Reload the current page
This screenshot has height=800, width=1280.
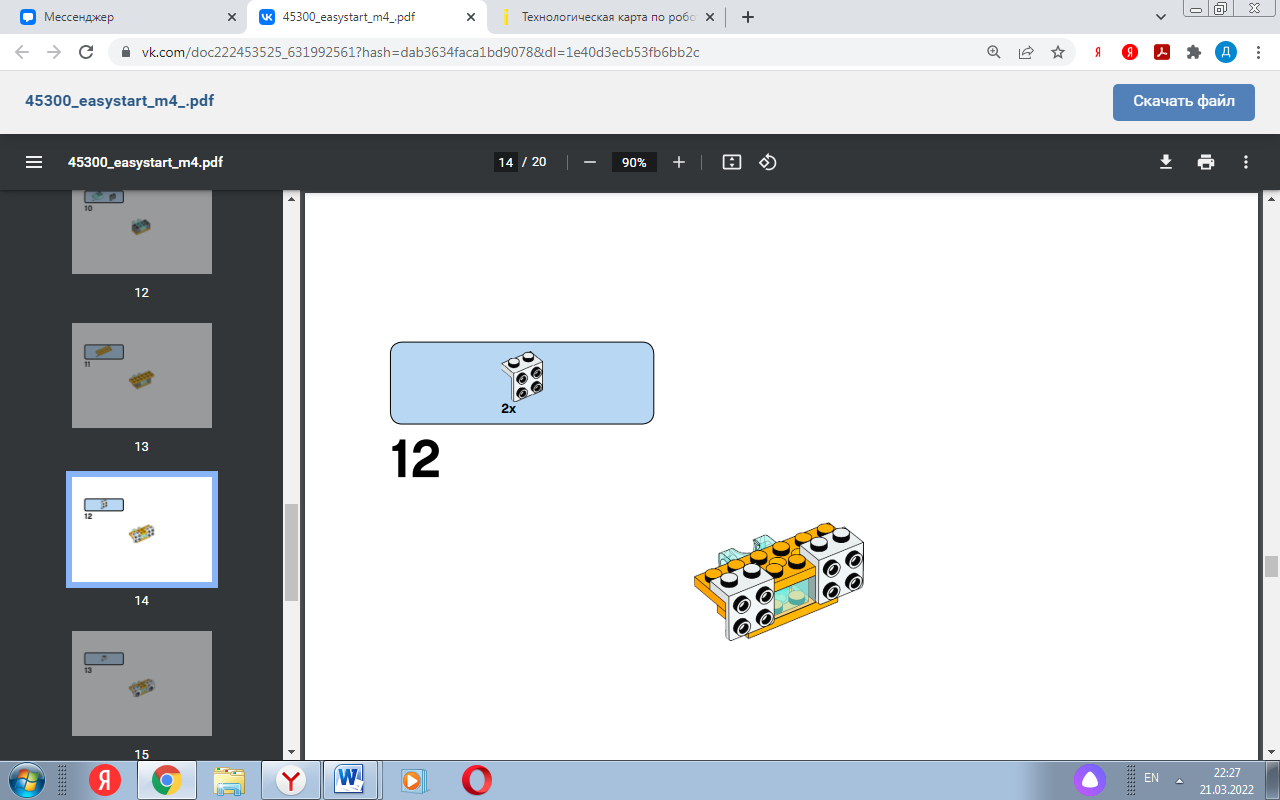pos(87,52)
